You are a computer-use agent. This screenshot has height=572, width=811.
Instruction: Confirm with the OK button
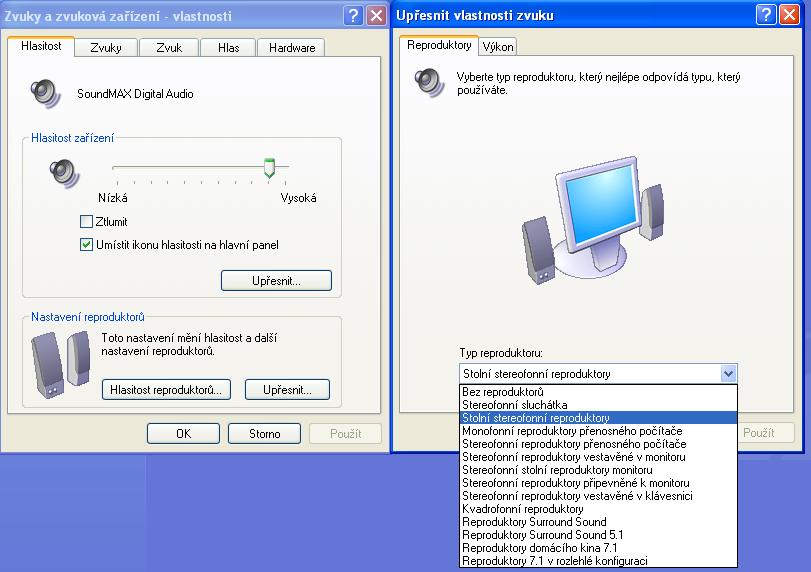coord(183,433)
